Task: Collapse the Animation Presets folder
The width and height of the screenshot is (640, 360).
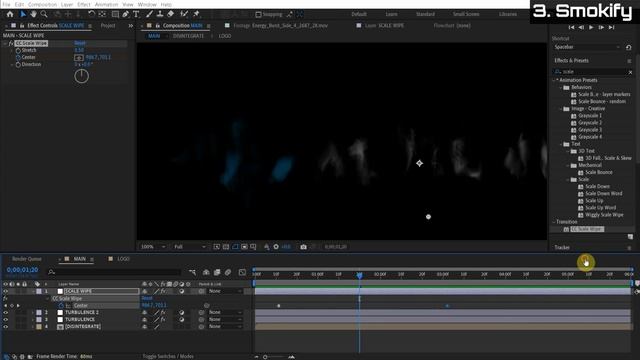Action: click(x=554, y=80)
